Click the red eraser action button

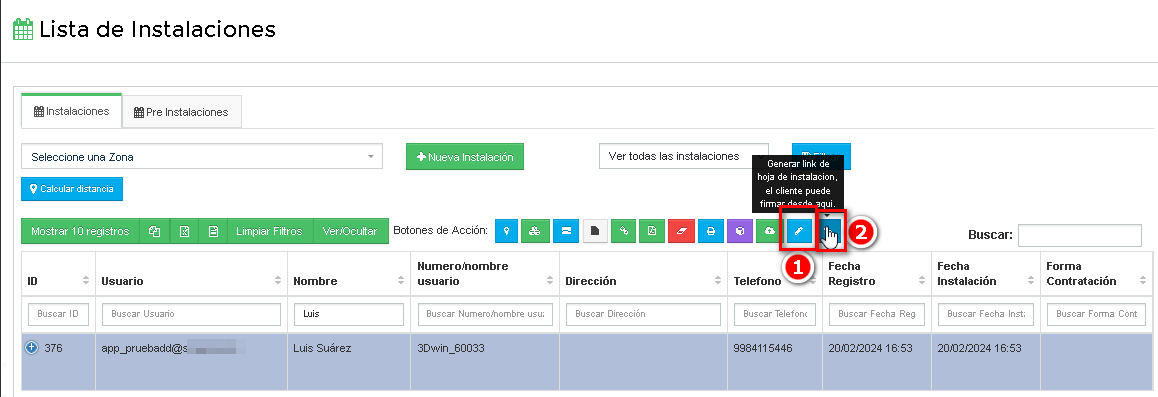[682, 231]
